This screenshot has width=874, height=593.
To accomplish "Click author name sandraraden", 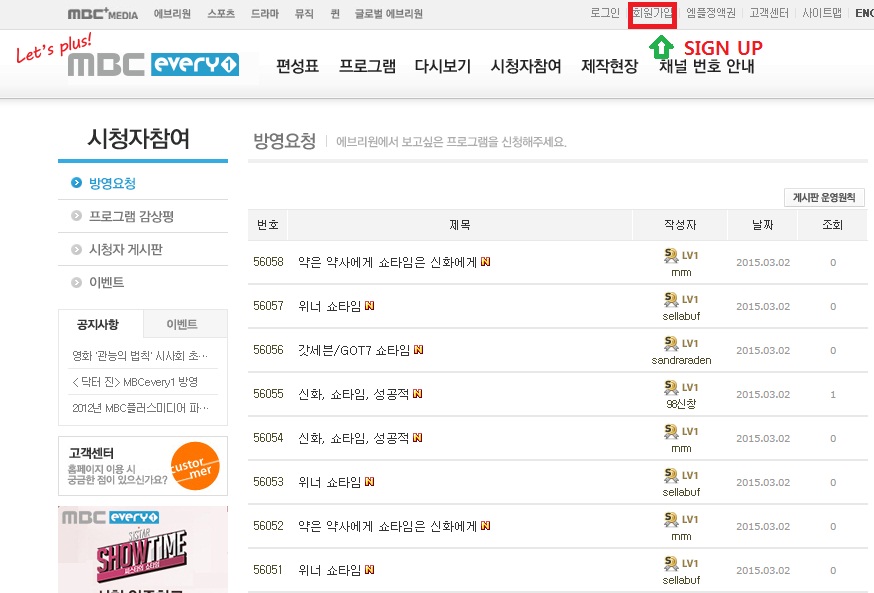I will click(681, 360).
